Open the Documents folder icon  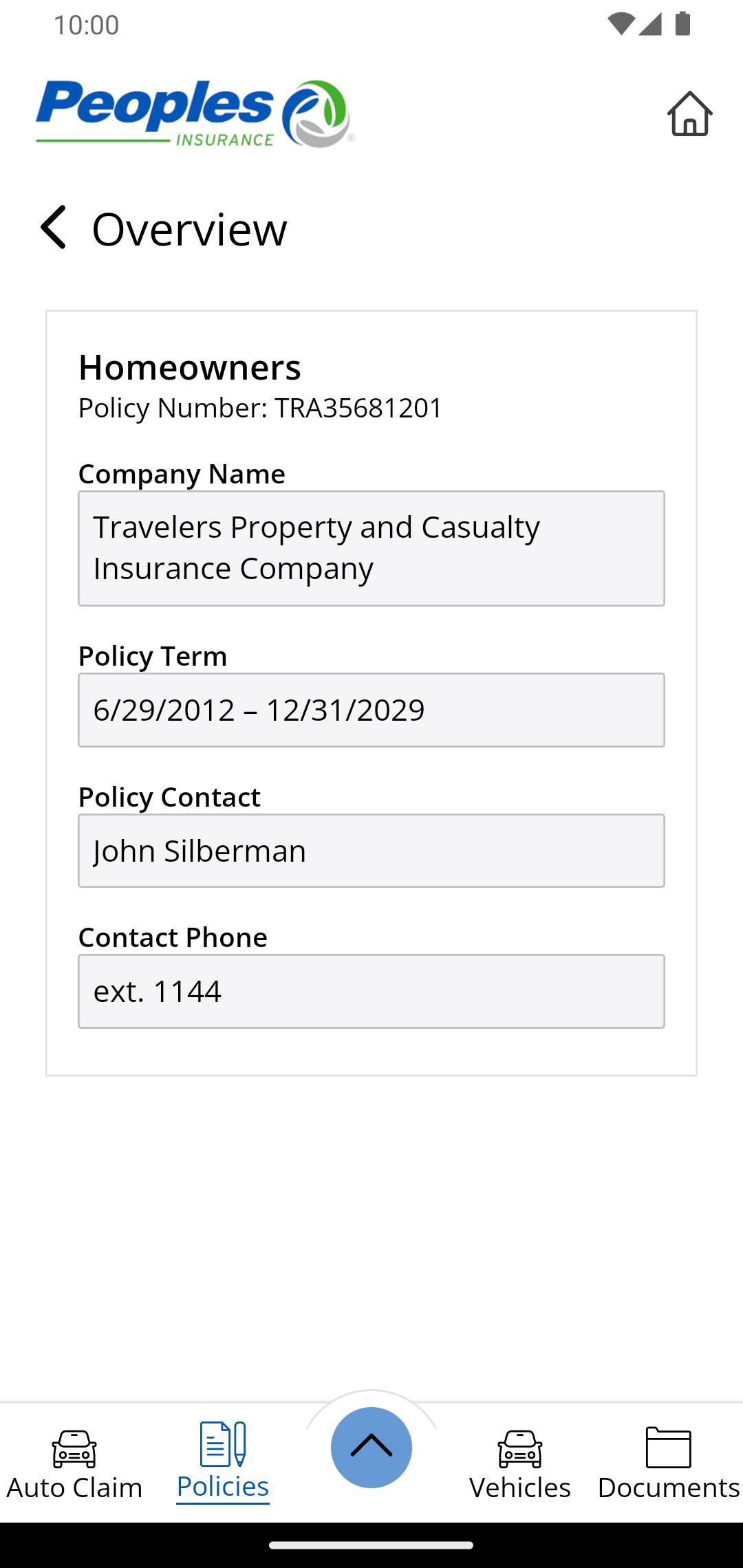point(669,1447)
